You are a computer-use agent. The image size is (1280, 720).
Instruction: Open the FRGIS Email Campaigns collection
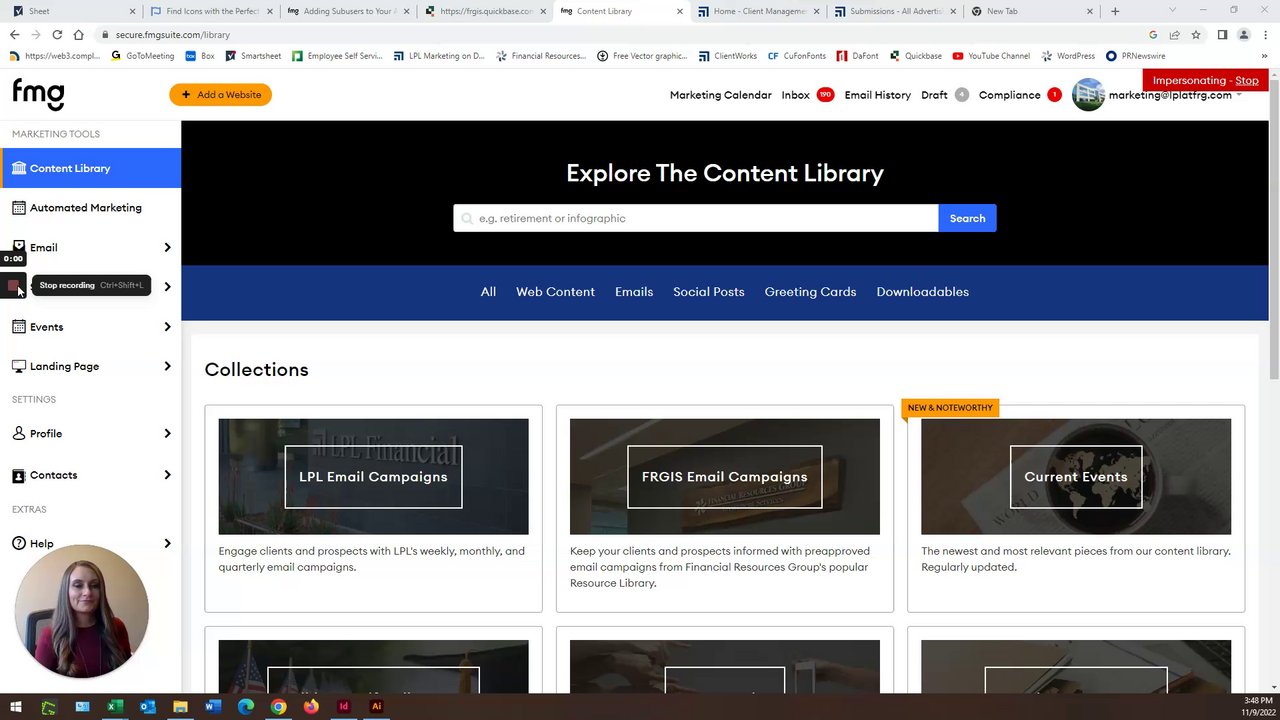(724, 477)
